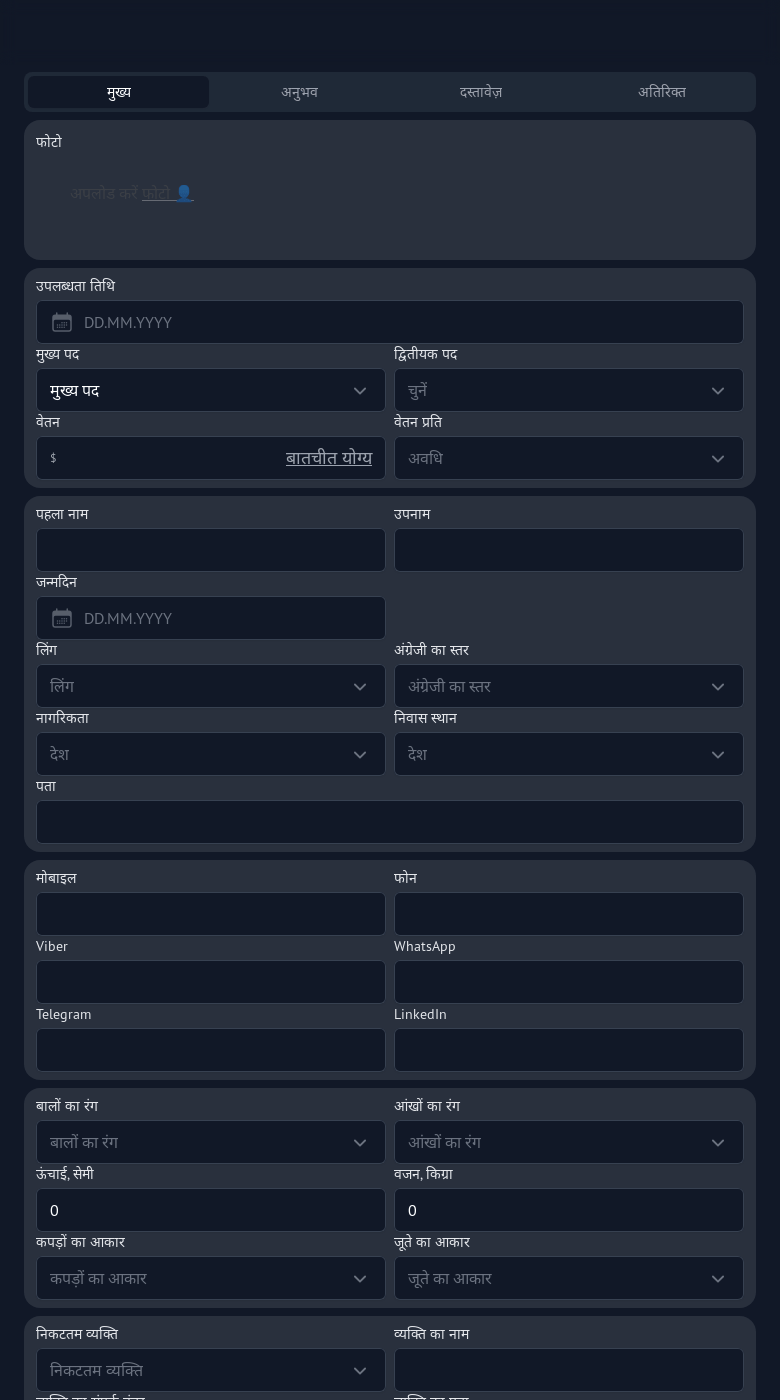Focus the WhatsApp input field

(x=568, y=983)
